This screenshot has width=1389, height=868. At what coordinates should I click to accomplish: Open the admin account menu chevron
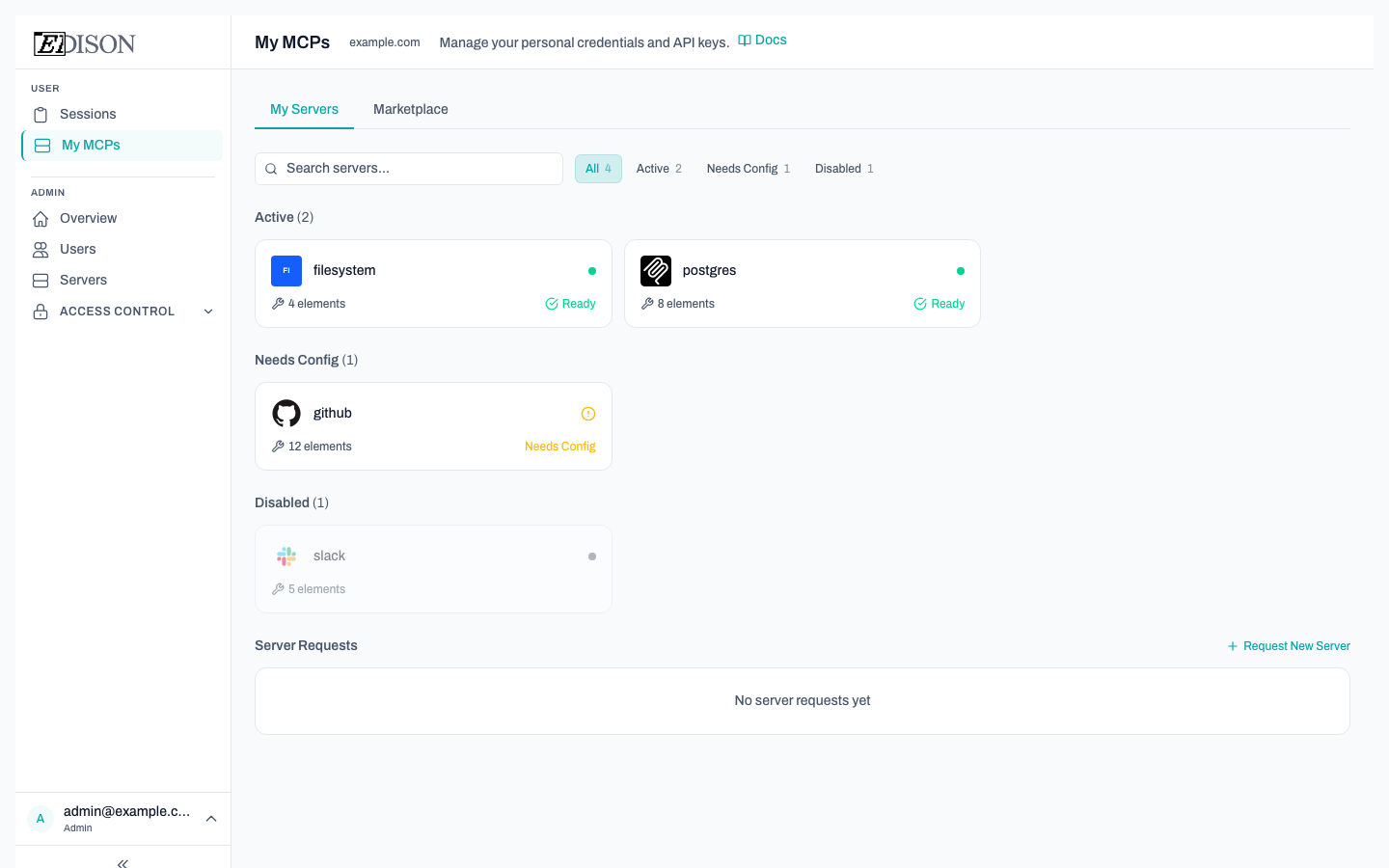211,819
